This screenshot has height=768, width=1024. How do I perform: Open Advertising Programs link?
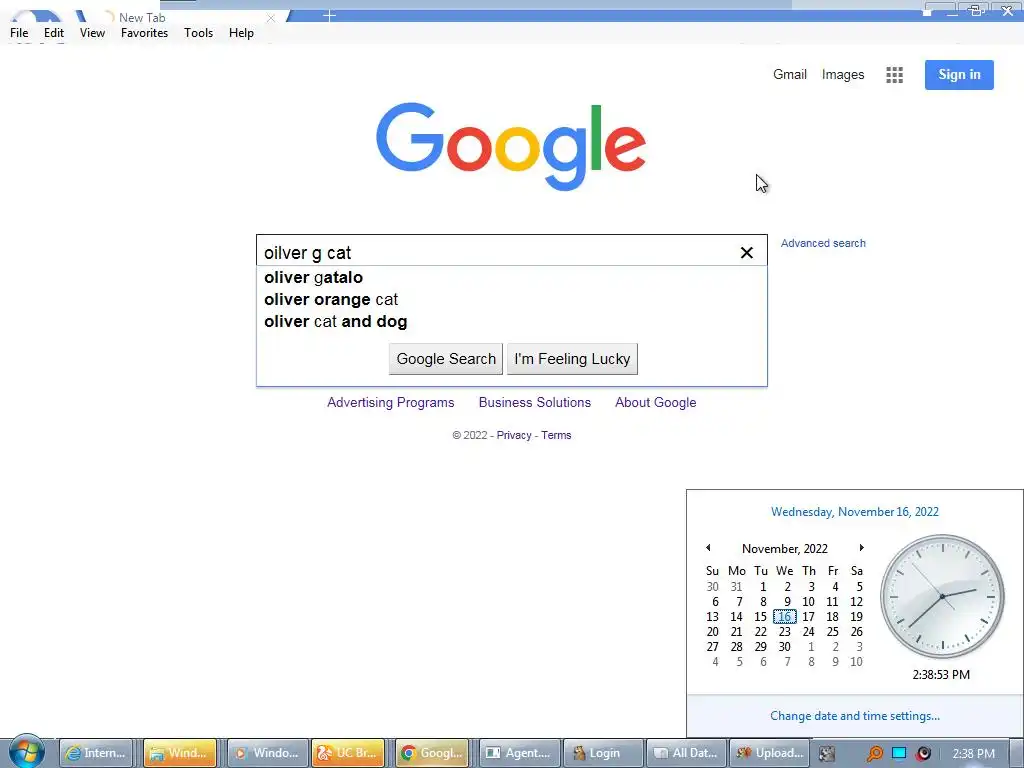391,402
